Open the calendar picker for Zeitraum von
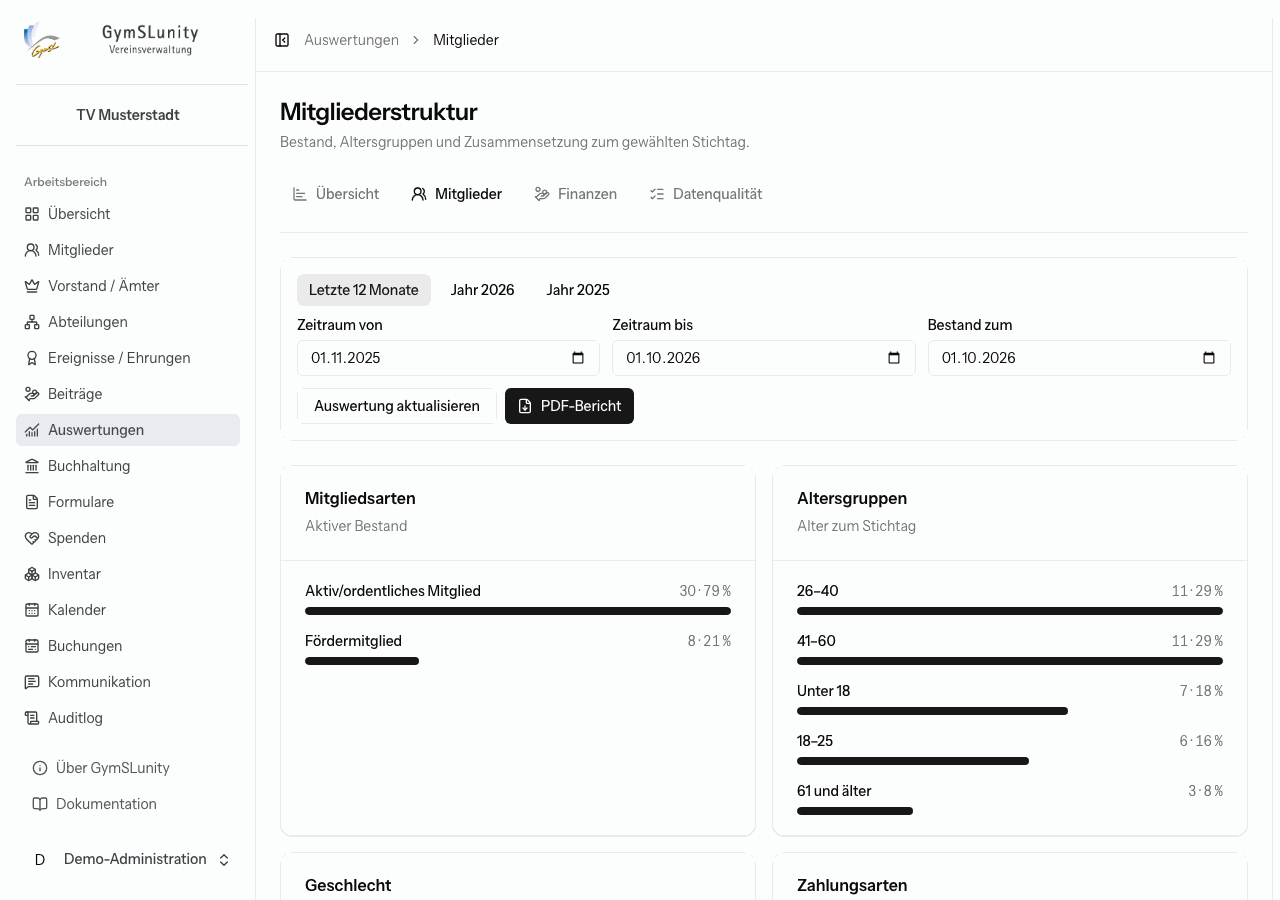Screen dimensions: 1280x900 (x=578, y=358)
